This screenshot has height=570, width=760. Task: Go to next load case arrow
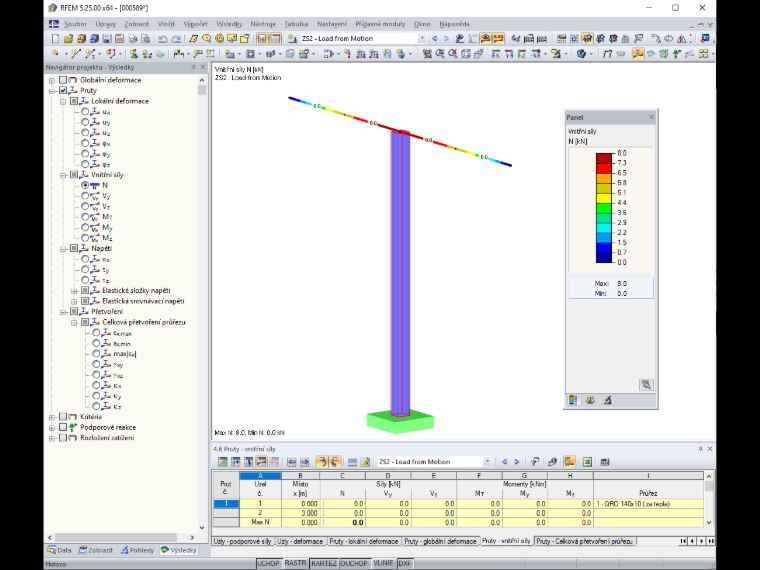(x=446, y=38)
